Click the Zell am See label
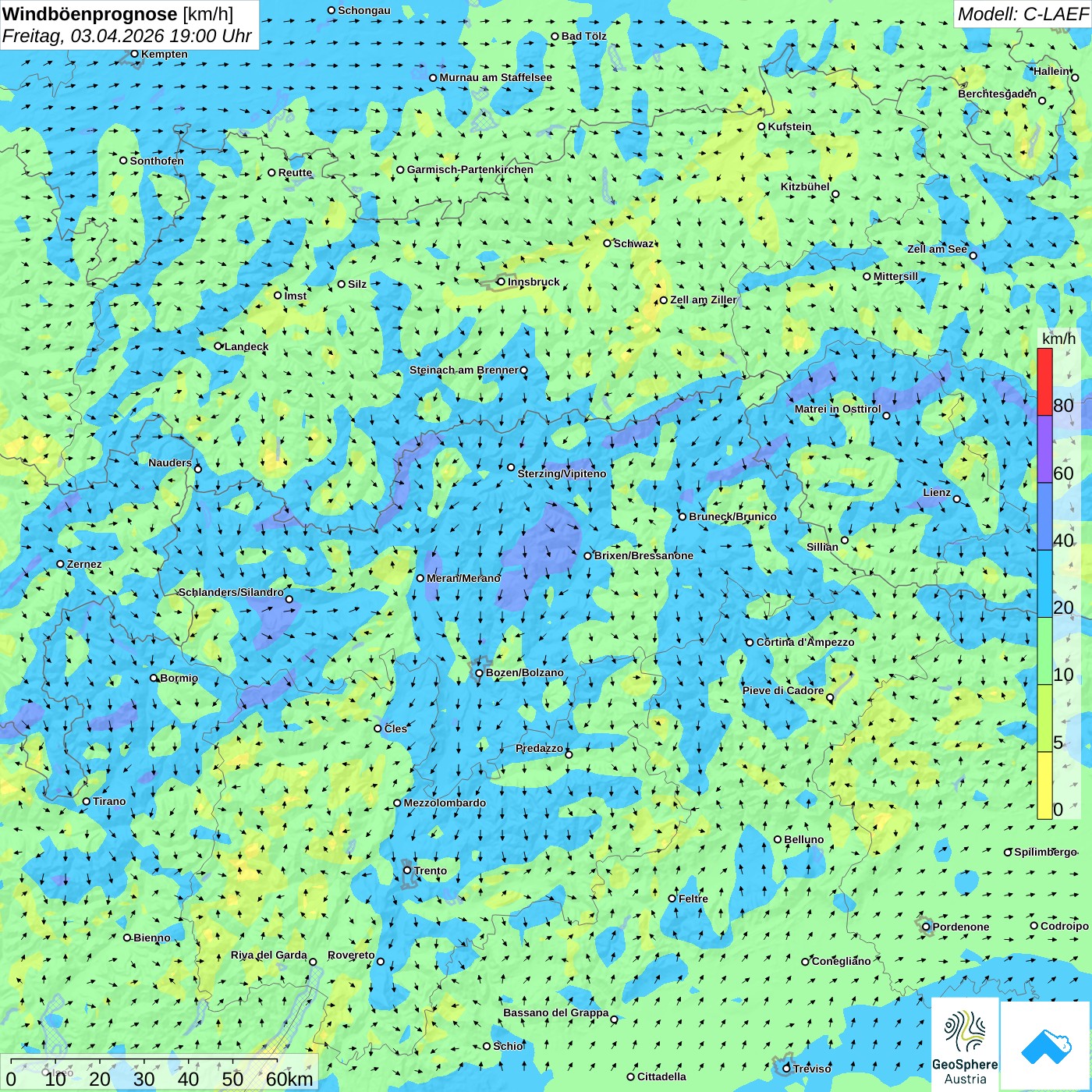Screen dimensions: 1092x1092 coord(937,249)
